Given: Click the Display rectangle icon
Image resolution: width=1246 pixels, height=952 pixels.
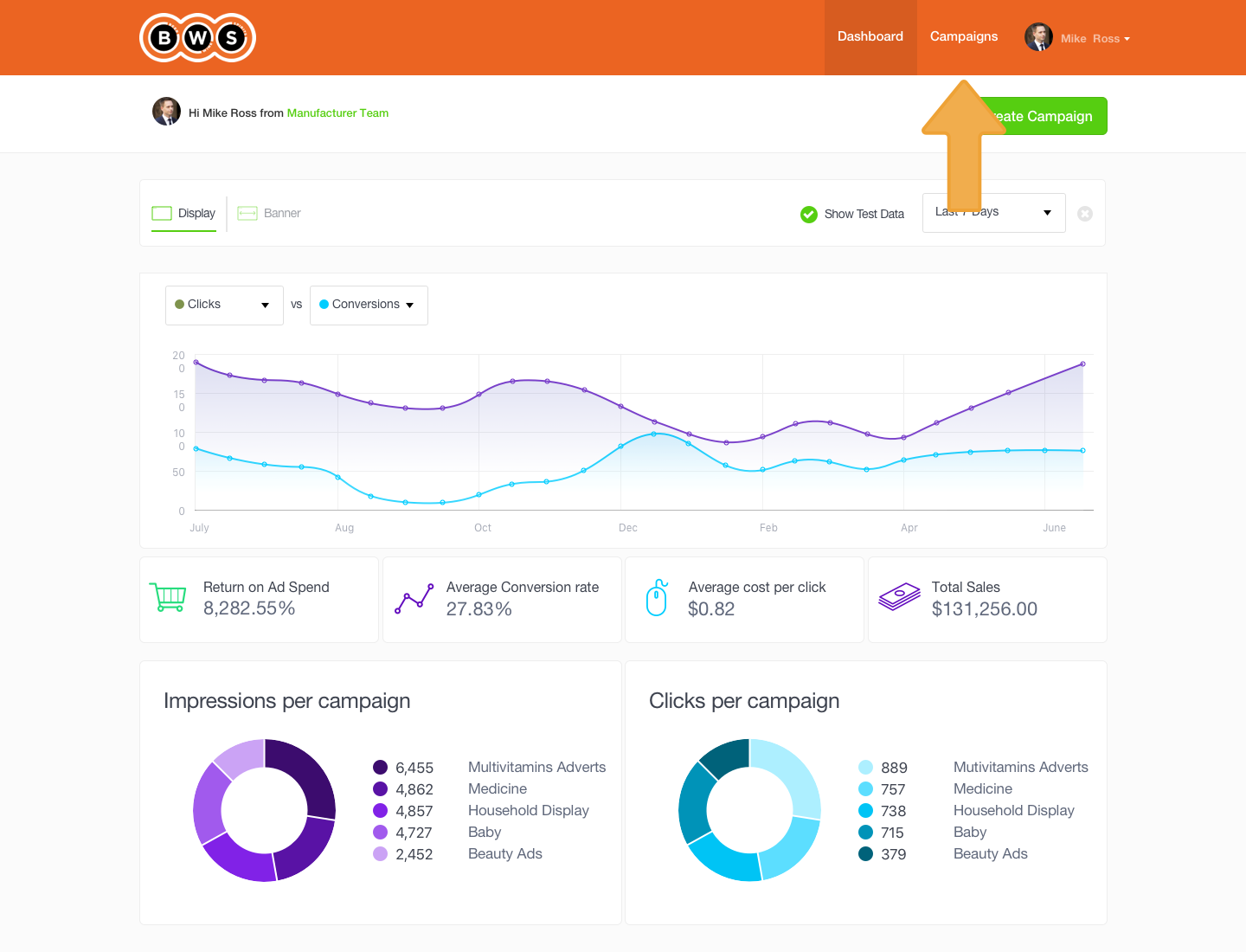Looking at the screenshot, I should [x=162, y=214].
